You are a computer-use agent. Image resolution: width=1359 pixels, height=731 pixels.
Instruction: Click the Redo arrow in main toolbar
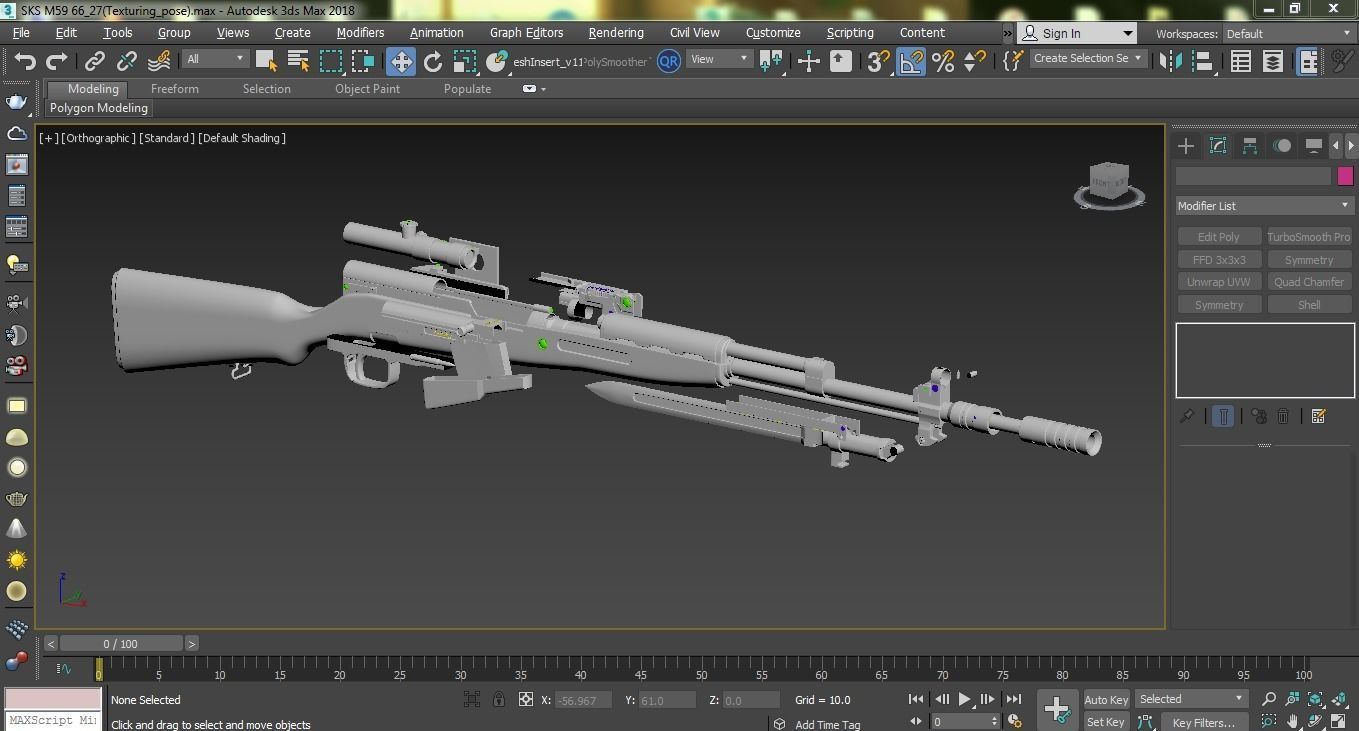(x=57, y=61)
